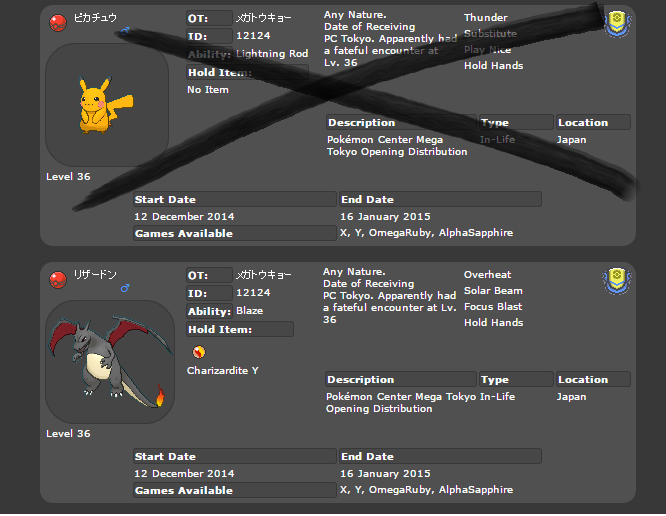Viewport: 666px width, 516px height.
Task: Click the Hold Item label above Charizardite Y
Action: 220,329
